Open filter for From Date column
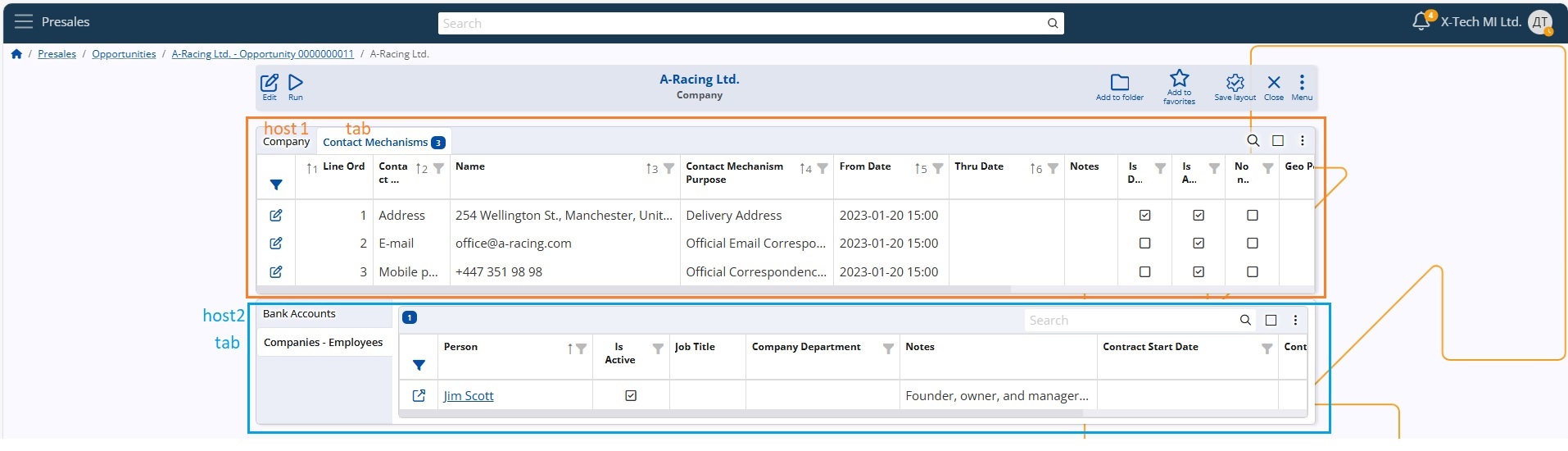 [x=937, y=169]
